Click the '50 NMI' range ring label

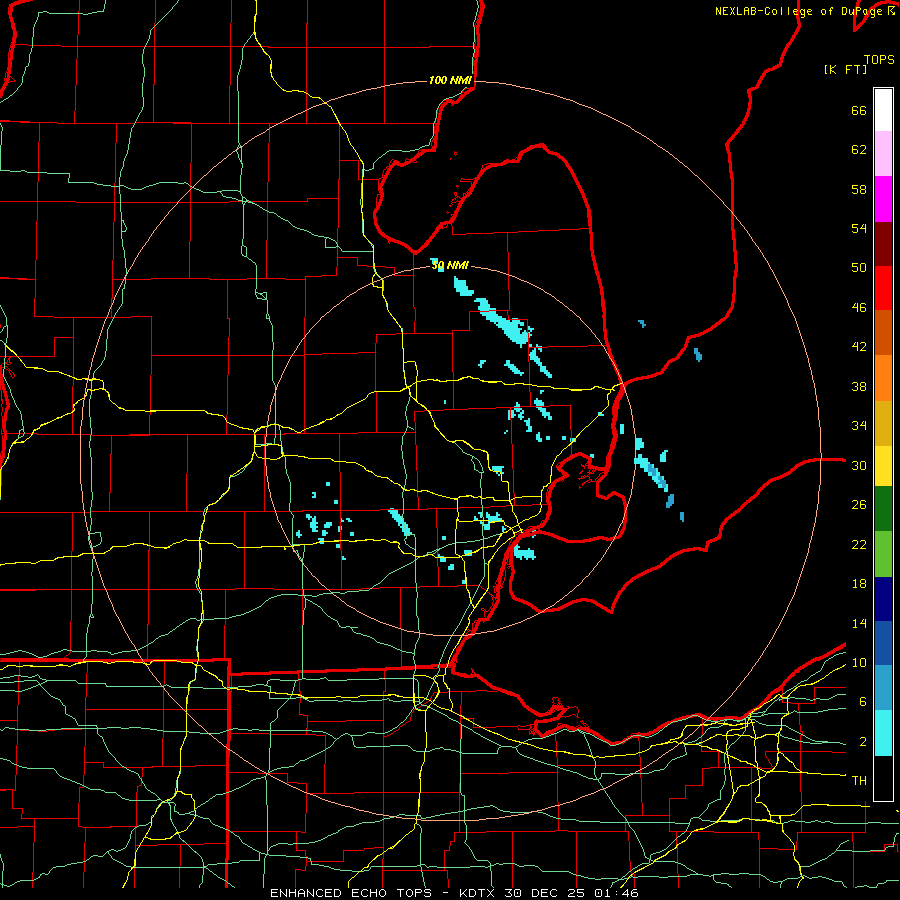click(450, 265)
